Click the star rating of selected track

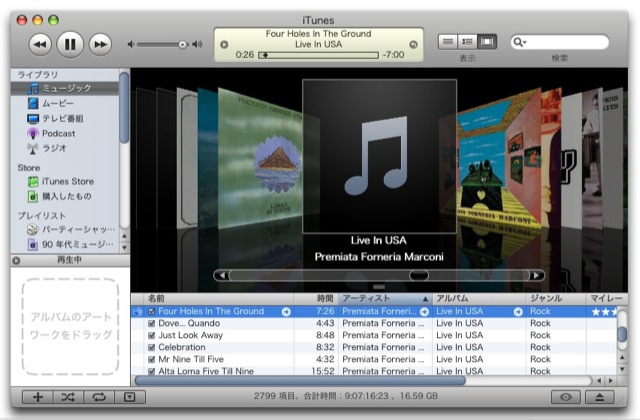click(x=604, y=312)
